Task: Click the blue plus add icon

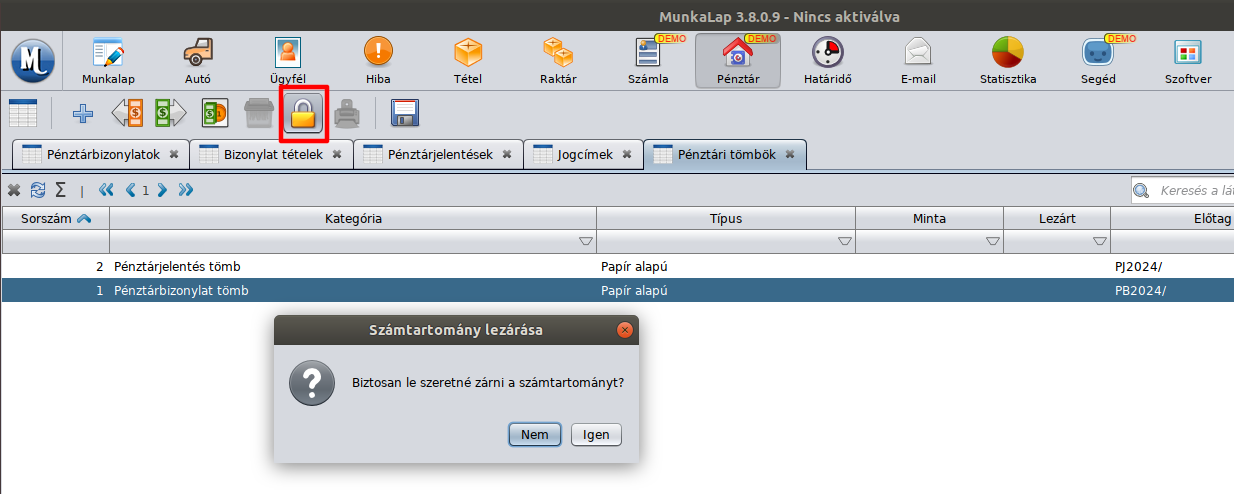Action: point(84,114)
